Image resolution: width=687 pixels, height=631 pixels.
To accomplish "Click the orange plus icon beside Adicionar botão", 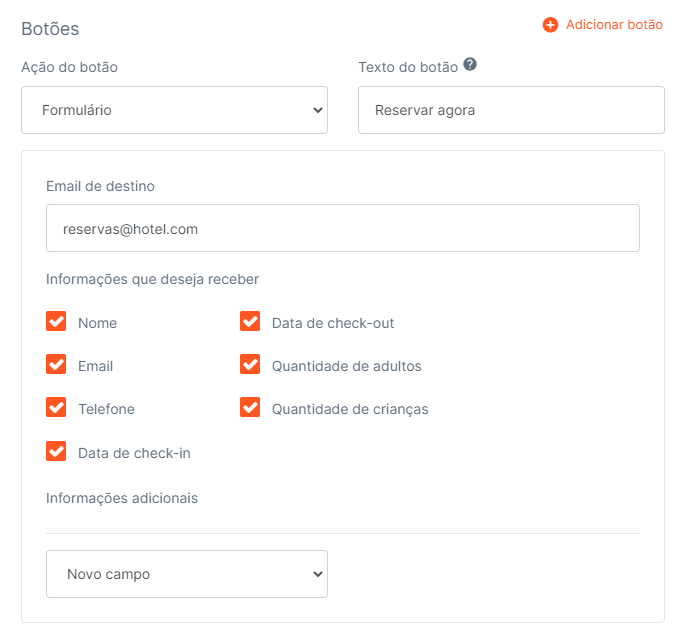I will click(550, 25).
